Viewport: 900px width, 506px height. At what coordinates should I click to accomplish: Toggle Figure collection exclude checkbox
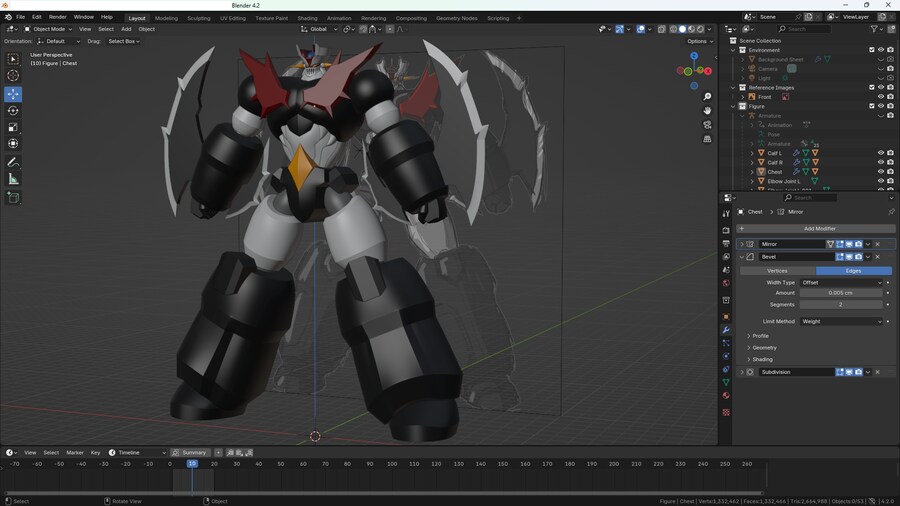click(x=872, y=106)
